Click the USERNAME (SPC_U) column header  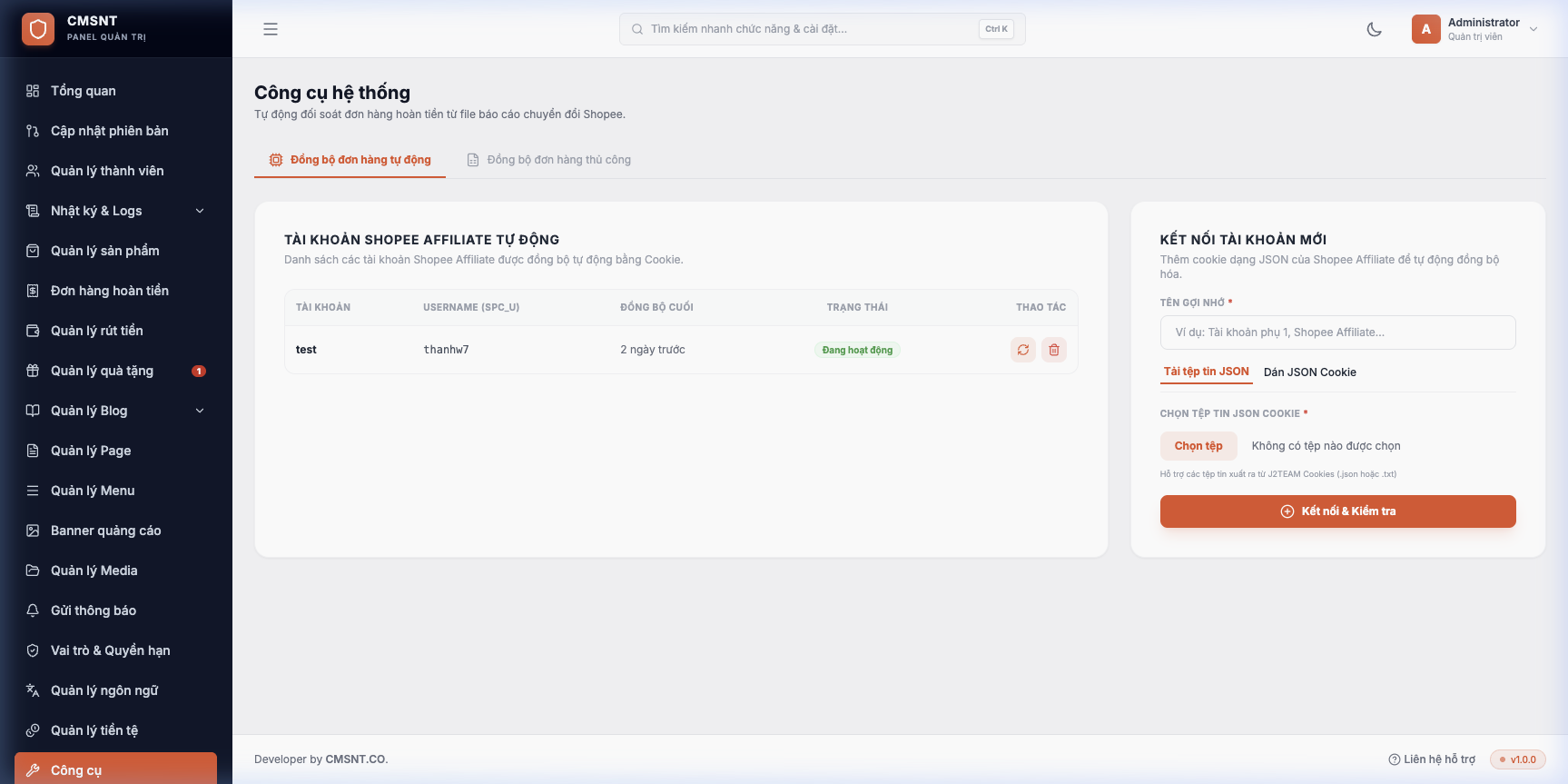(x=471, y=307)
